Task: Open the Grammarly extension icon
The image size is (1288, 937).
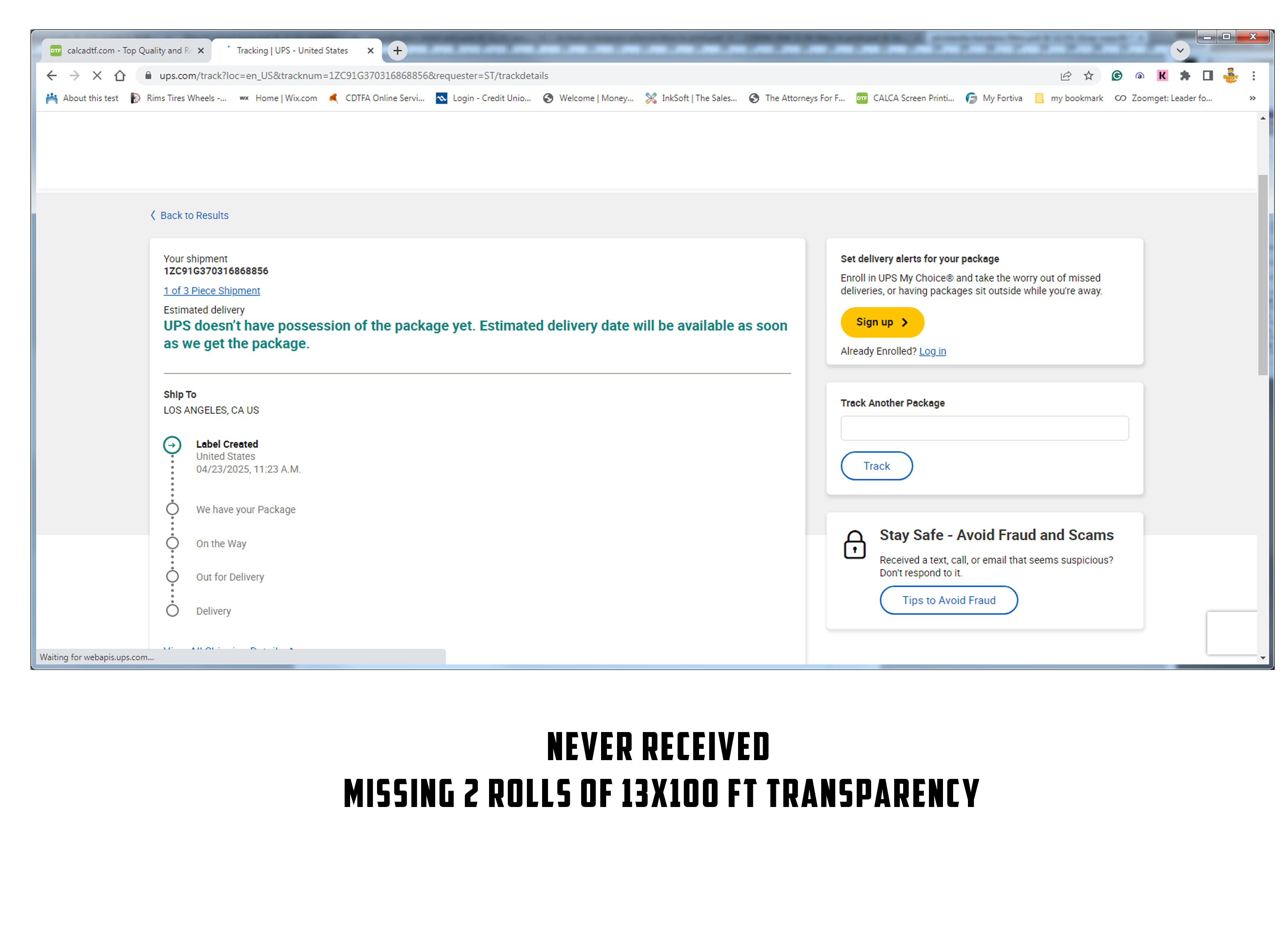Action: click(x=1117, y=76)
